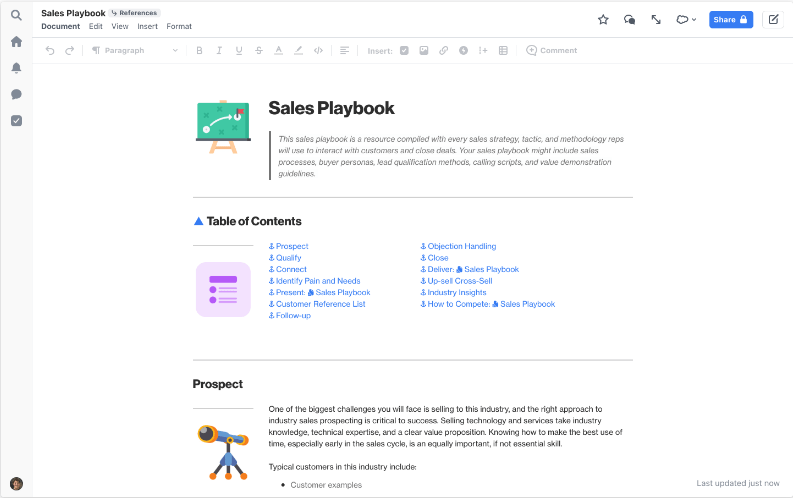Open the Format menu
This screenshot has width=793, height=498.
[x=179, y=26]
